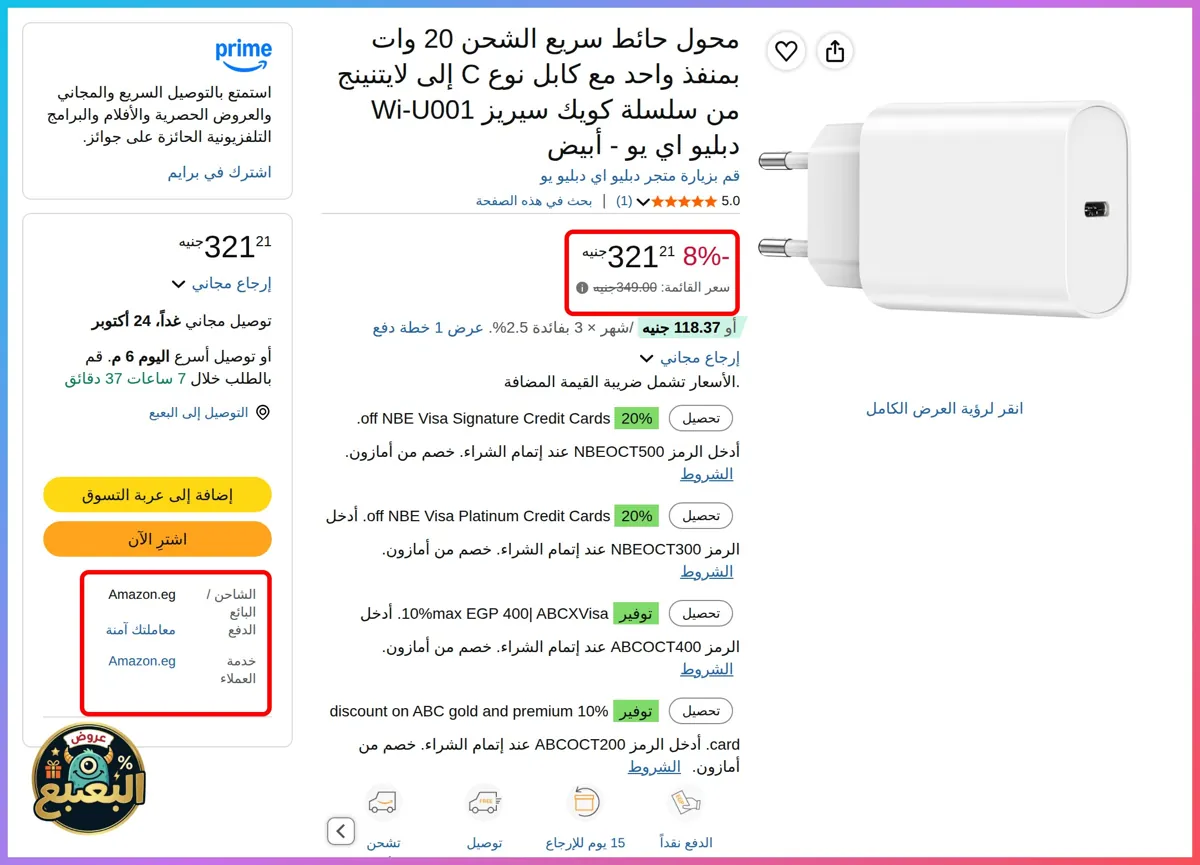
Task: Click the delivery location pin icon
Action: pyautogui.click(x=263, y=412)
